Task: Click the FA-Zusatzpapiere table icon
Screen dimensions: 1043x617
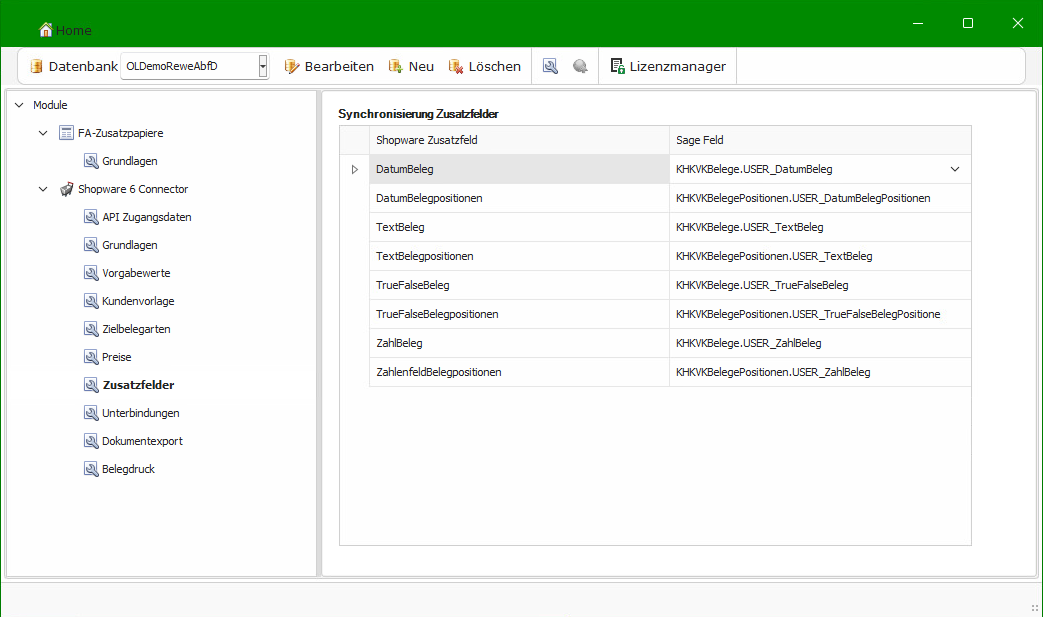Action: 66,133
